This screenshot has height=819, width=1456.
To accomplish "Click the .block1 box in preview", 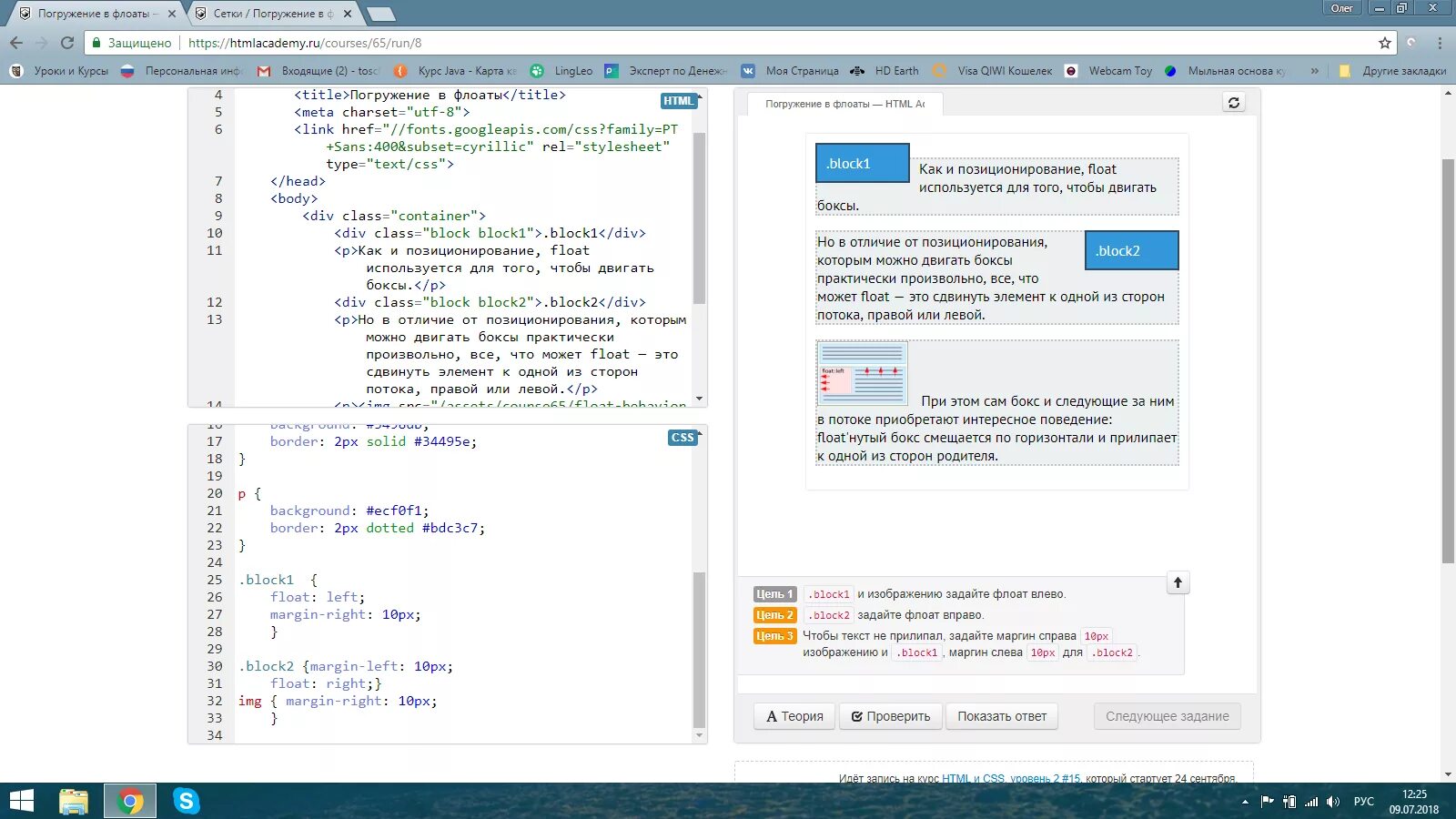I will [862, 164].
